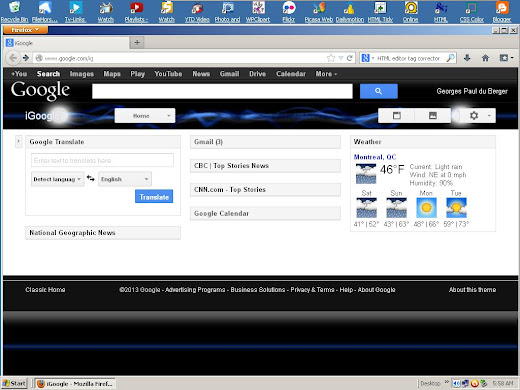Open the URL history dropdown arrow
This screenshot has width=520, height=390.
(x=341, y=58)
